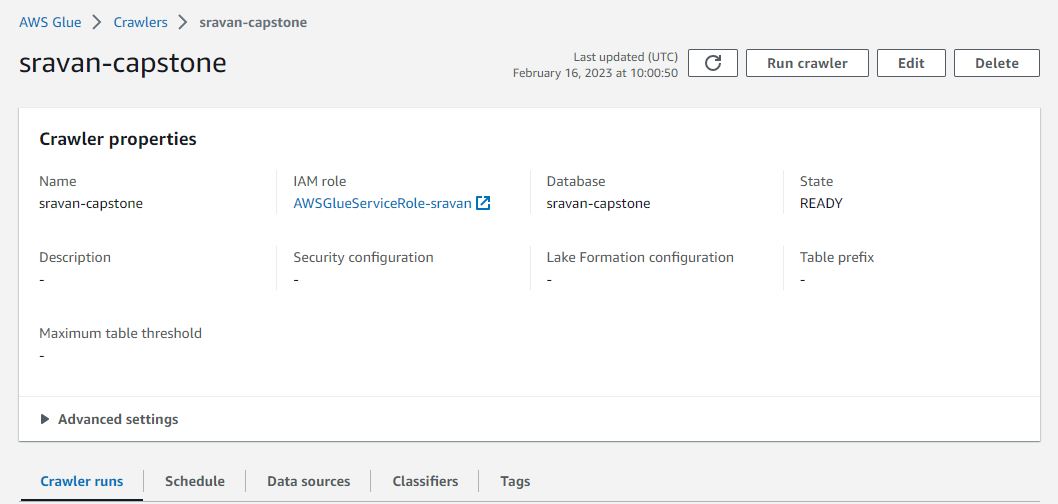Open the AWSGlueServiceRole-sravan IAM role link
This screenshot has width=1058, height=504.
click(382, 203)
